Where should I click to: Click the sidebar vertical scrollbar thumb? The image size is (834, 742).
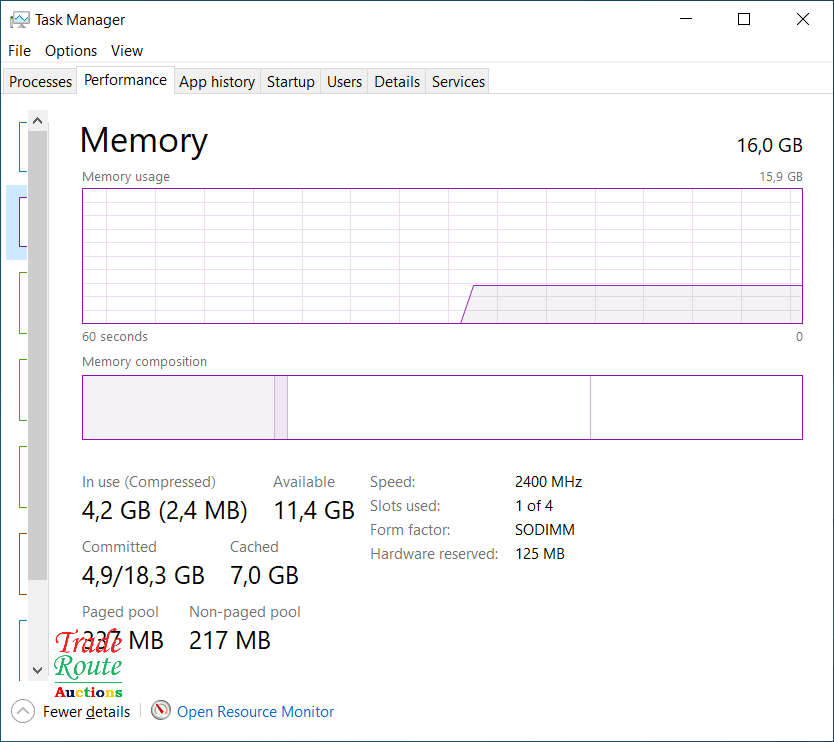38,350
